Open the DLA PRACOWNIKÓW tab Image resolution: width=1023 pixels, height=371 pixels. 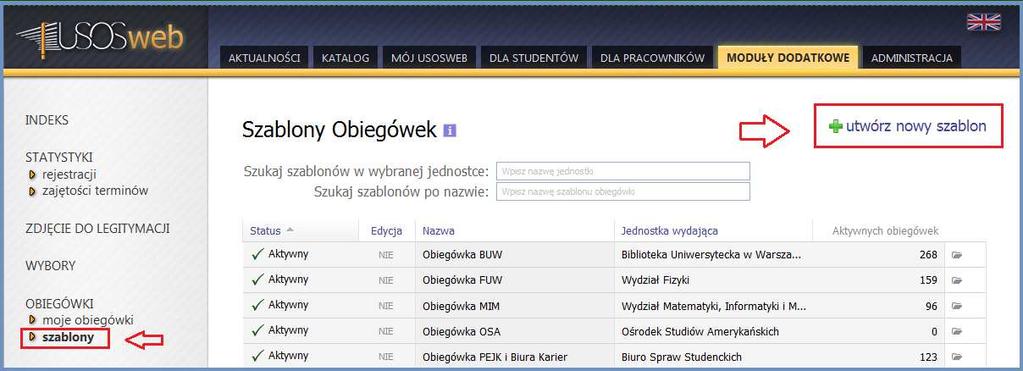(652, 57)
